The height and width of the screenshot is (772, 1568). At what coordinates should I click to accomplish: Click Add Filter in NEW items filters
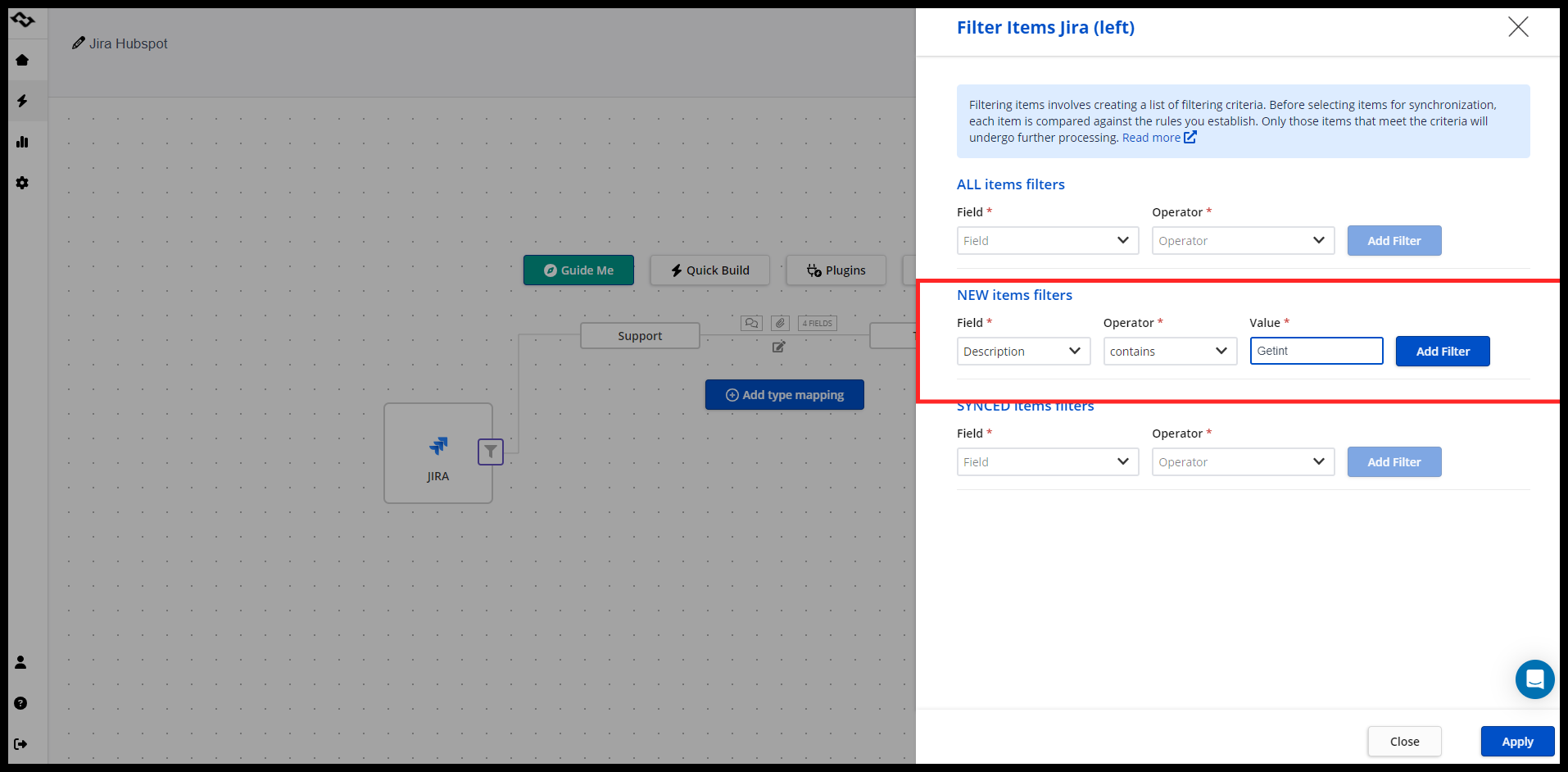(1442, 352)
